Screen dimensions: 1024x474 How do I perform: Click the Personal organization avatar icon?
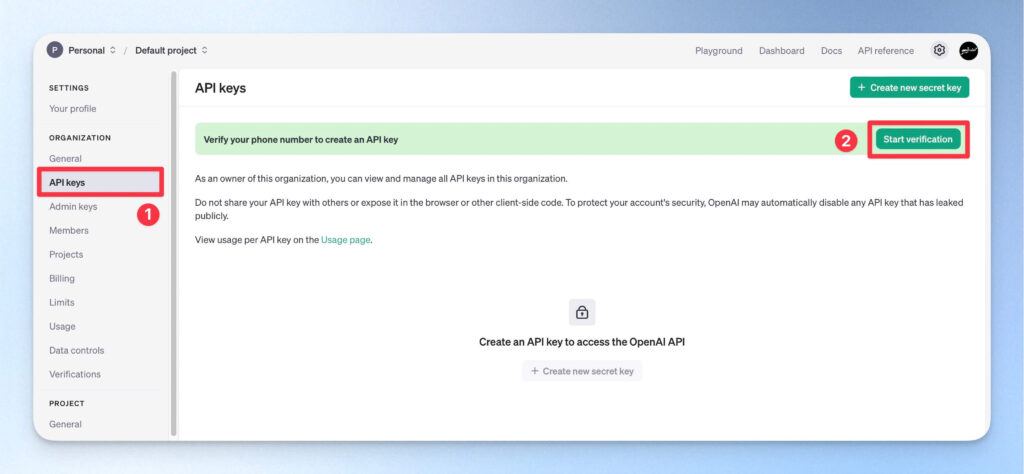55,50
